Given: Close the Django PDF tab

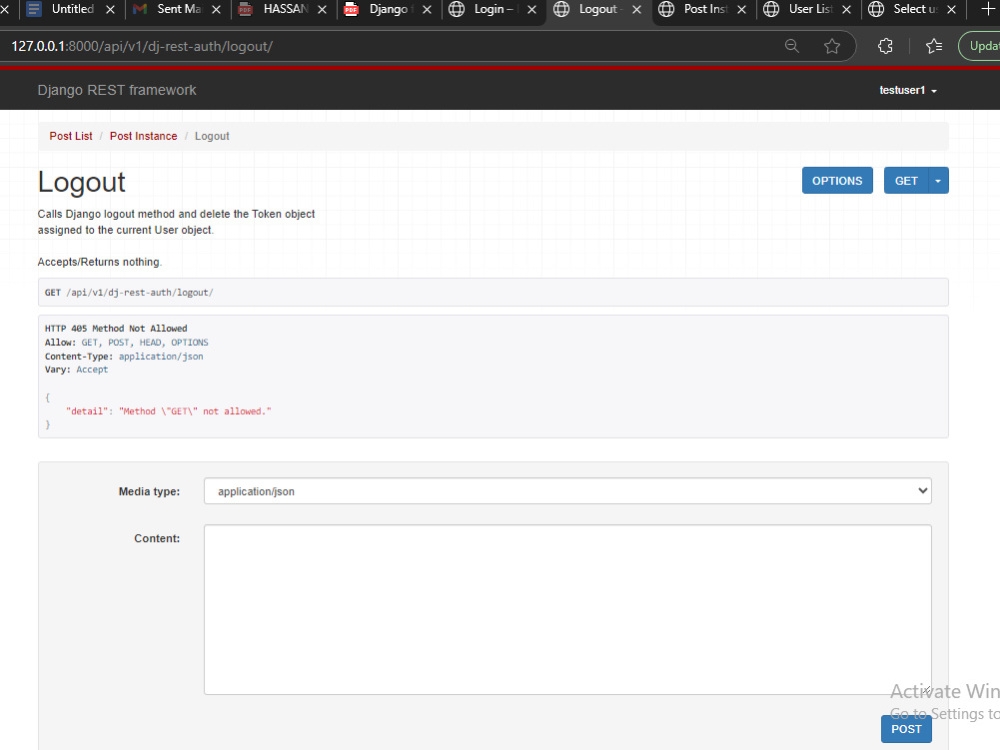Looking at the screenshot, I should point(427,10).
